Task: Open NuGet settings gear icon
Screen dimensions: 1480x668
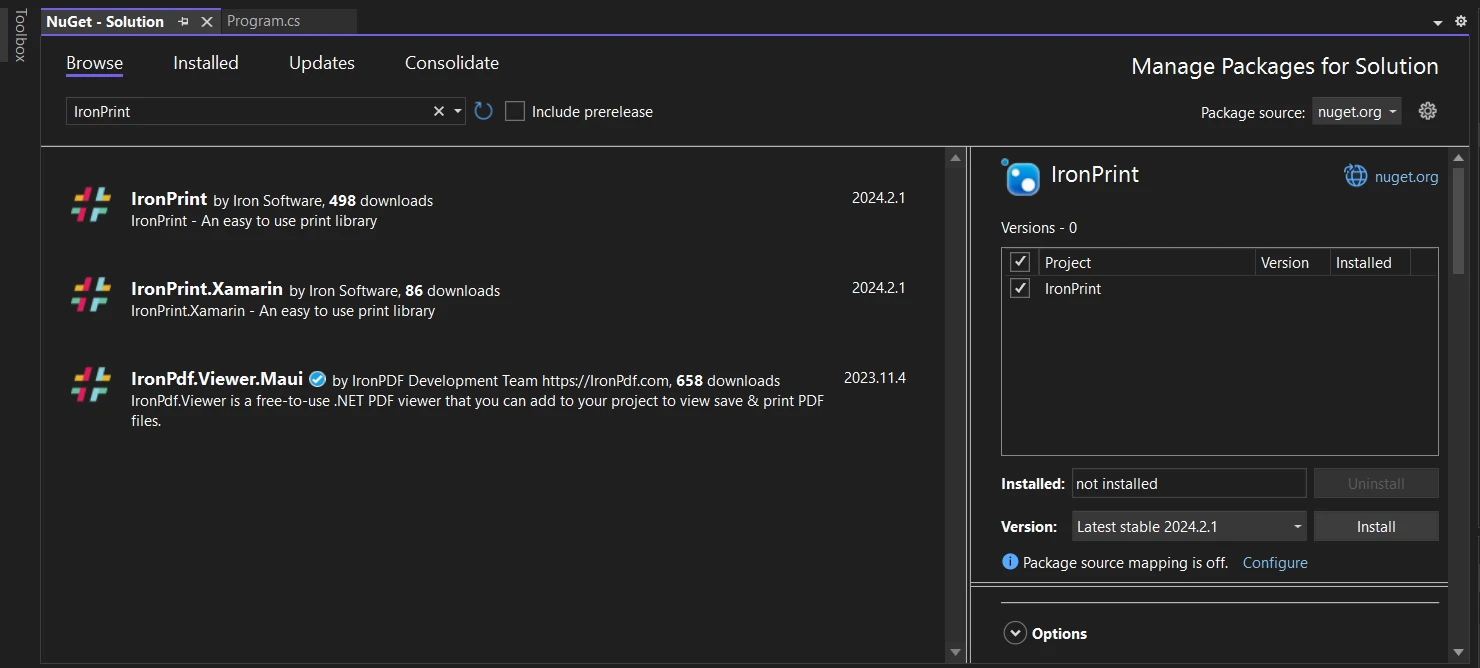Action: (x=1428, y=111)
